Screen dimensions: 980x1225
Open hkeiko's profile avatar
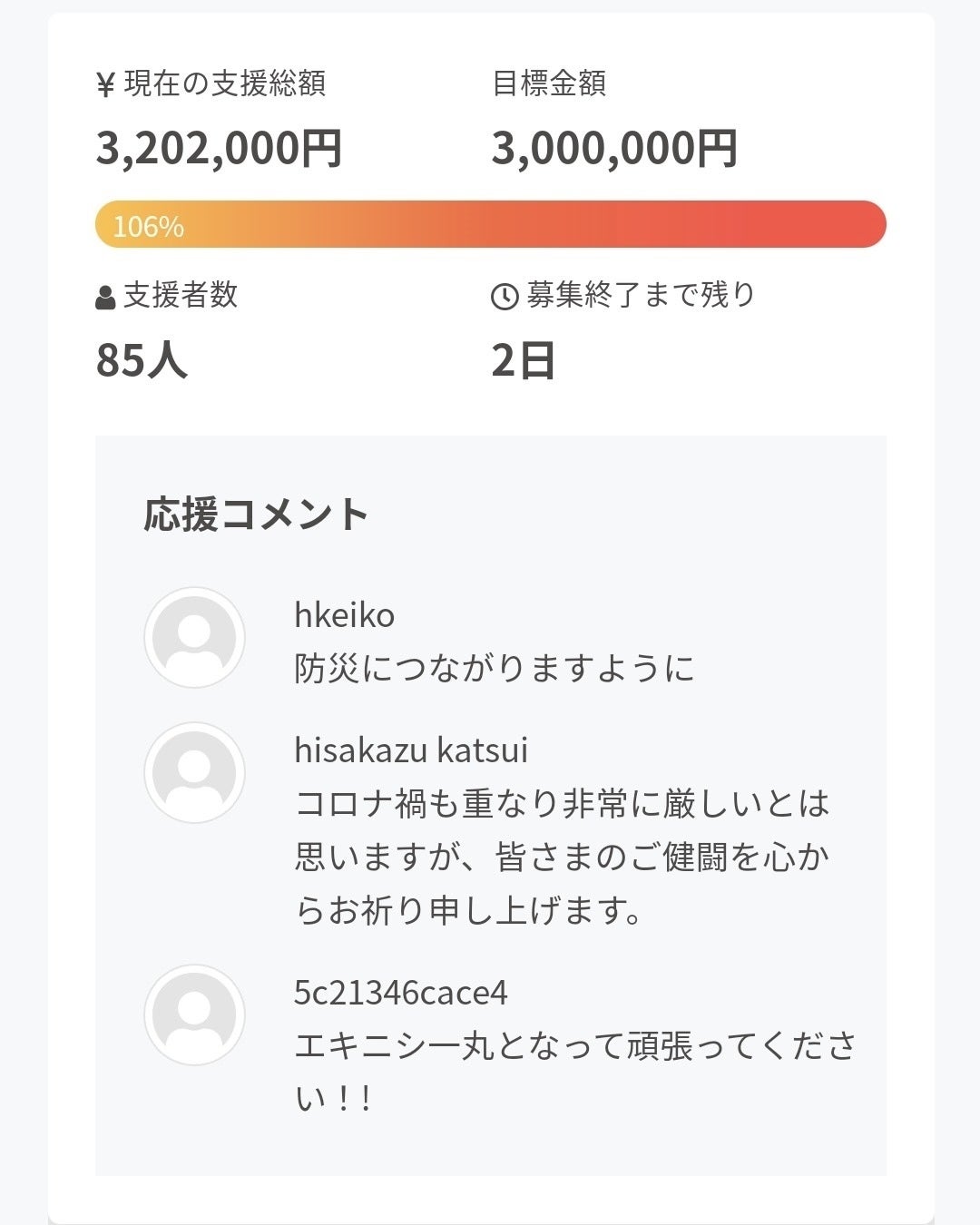[x=194, y=637]
